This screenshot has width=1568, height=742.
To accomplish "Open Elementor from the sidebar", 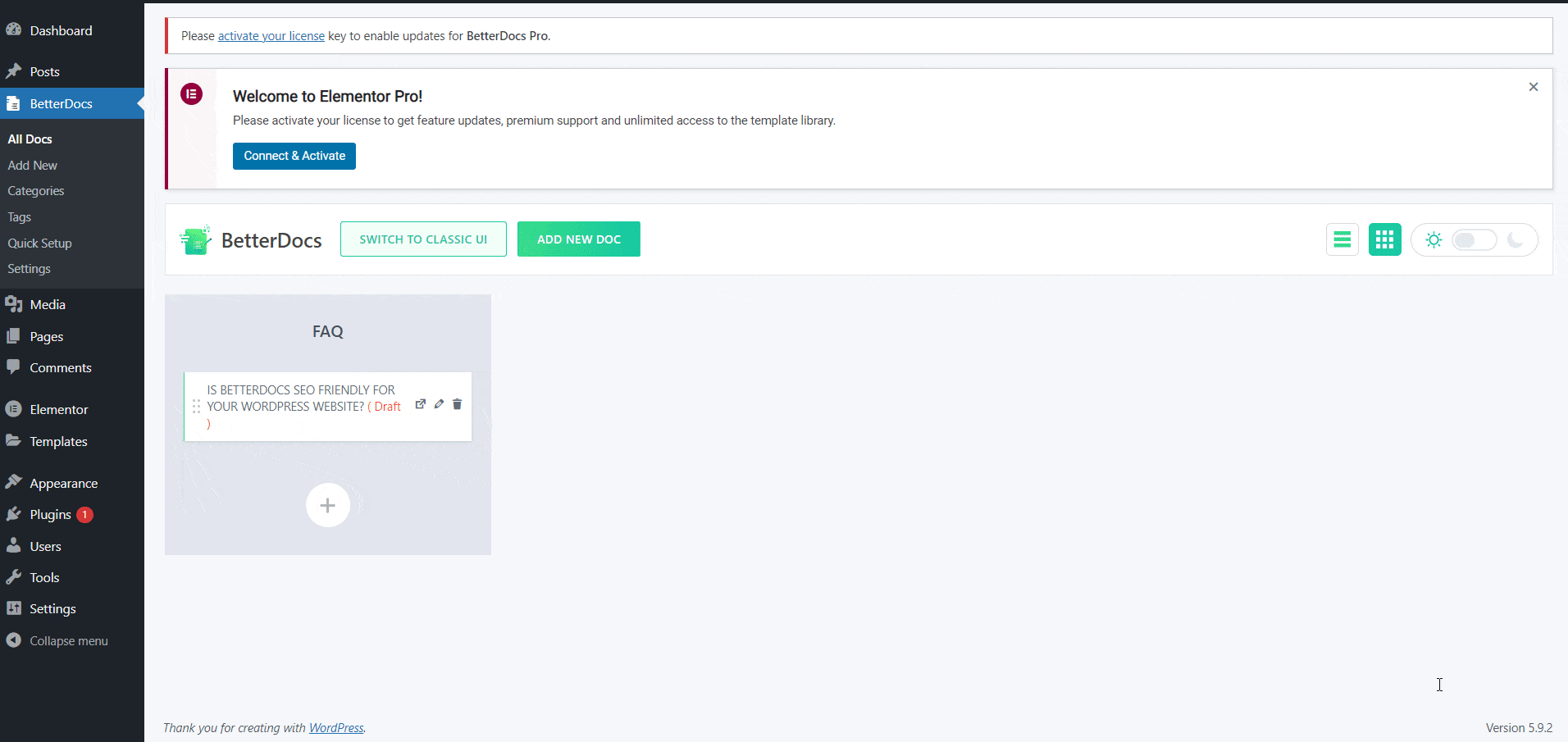I will pos(57,408).
